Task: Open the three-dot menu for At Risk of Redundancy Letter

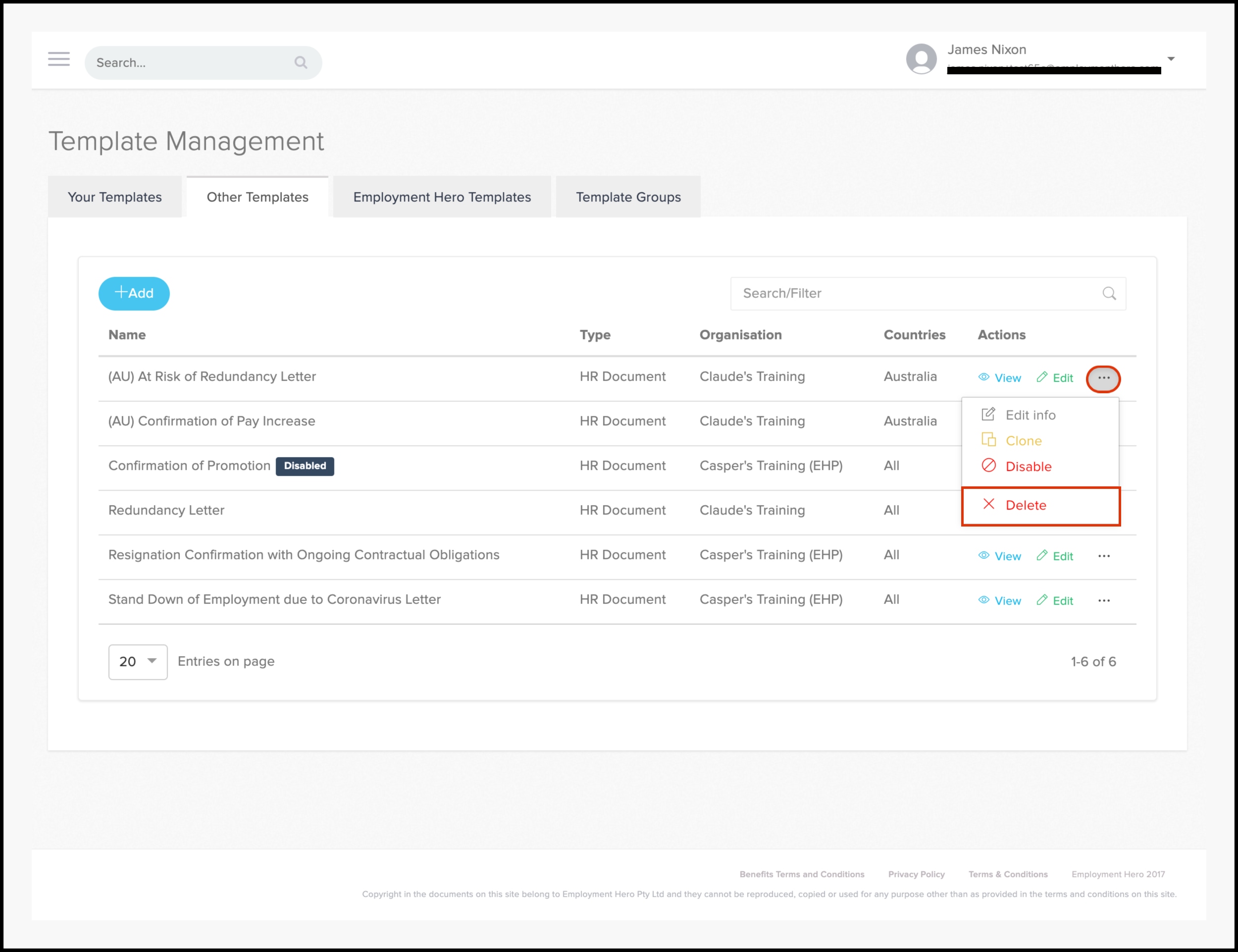Action: coord(1103,378)
